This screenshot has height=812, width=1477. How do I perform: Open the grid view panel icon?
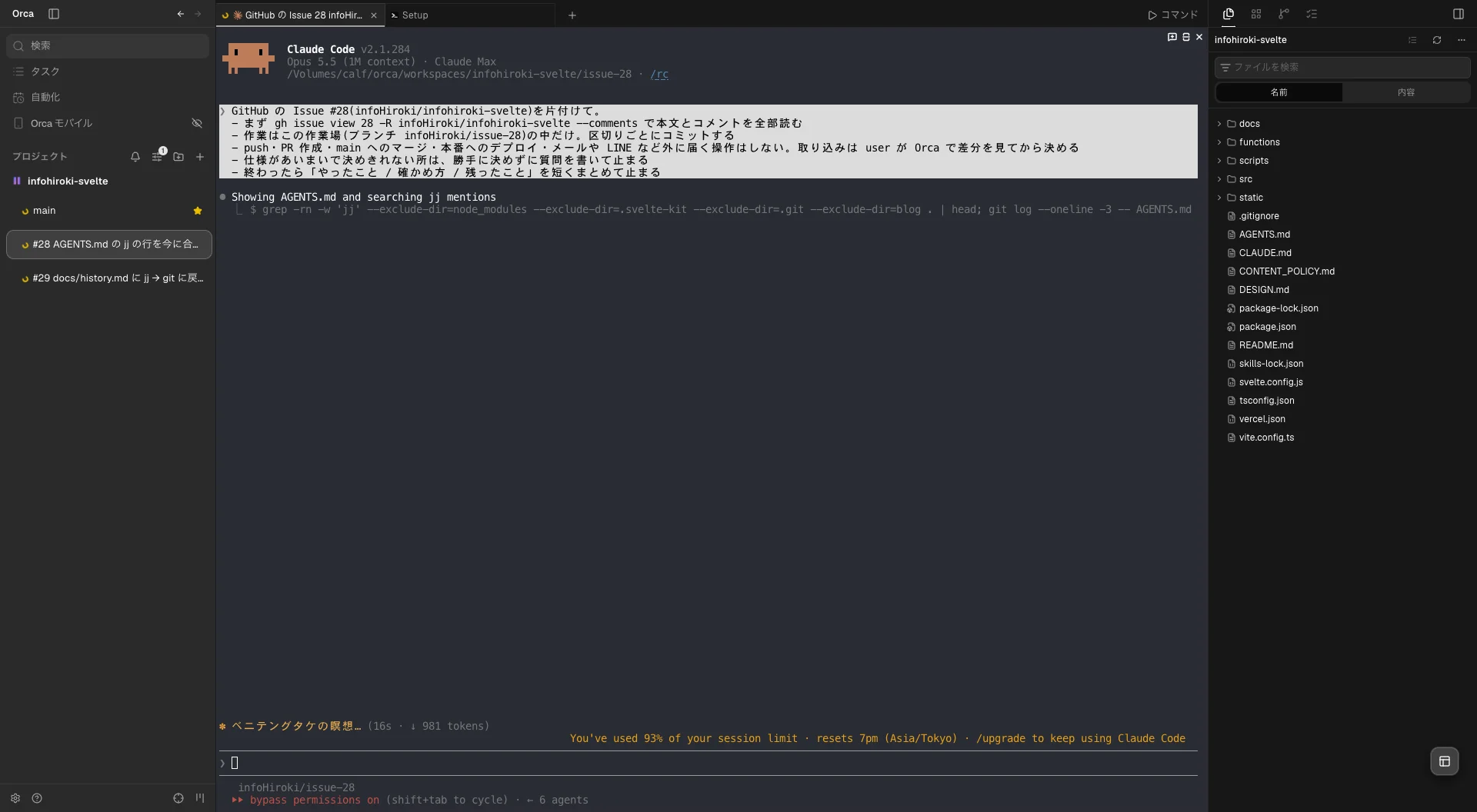pyautogui.click(x=1256, y=14)
